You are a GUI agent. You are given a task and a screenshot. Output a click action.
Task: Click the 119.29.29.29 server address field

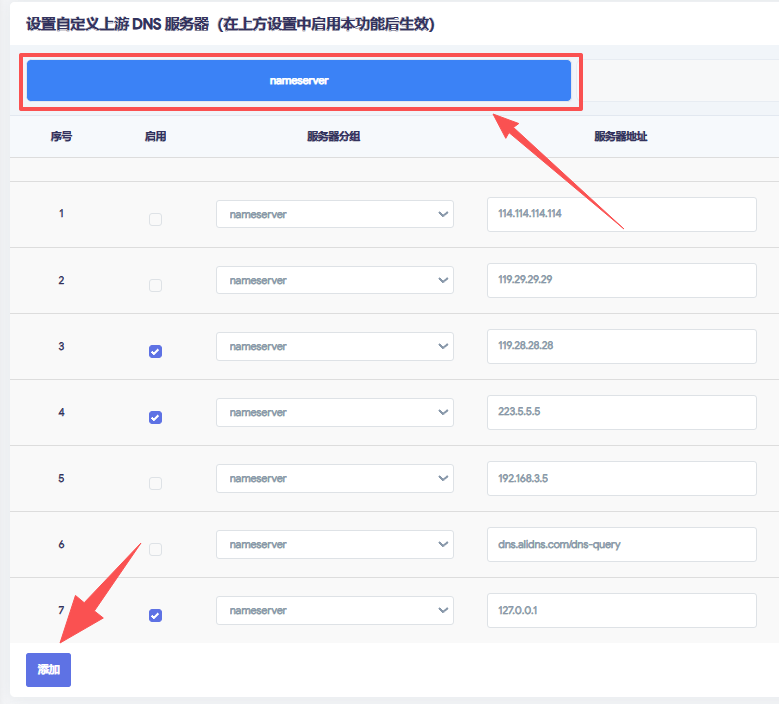pos(621,280)
